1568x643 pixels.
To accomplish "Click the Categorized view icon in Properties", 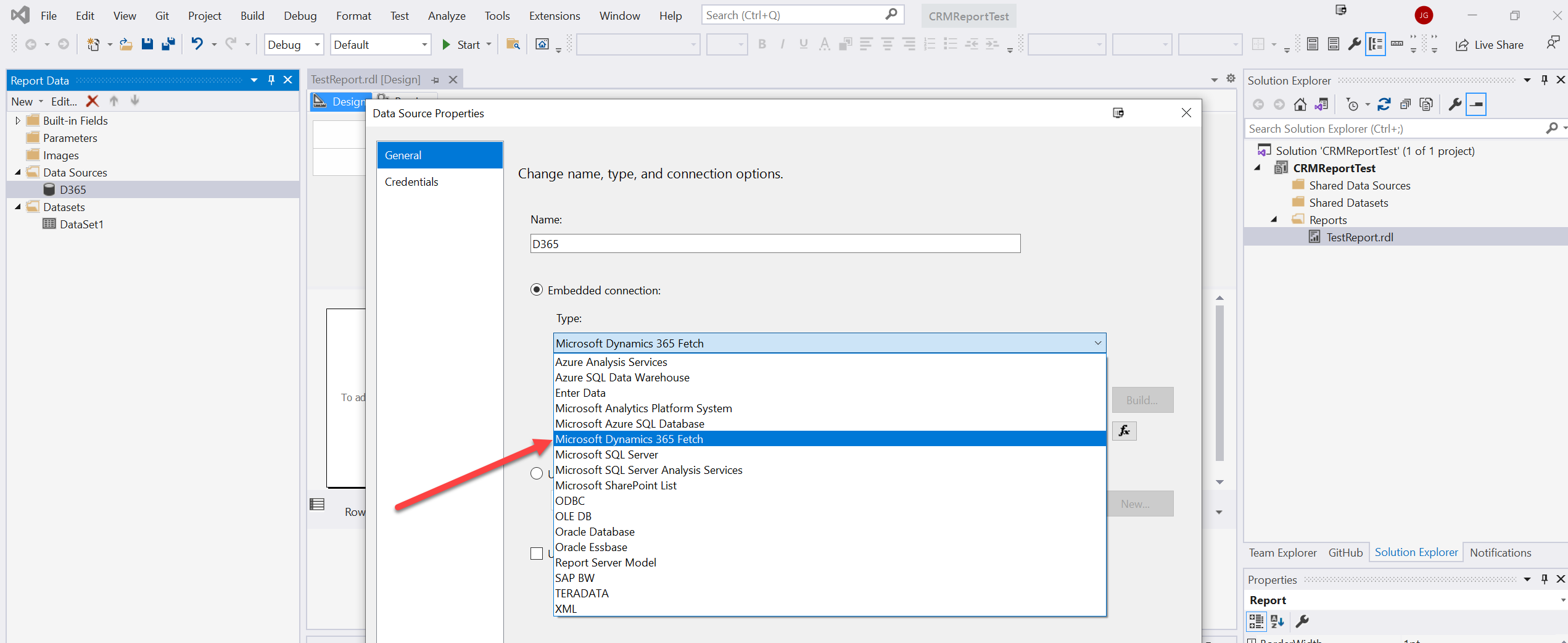I will pos(1256,621).
